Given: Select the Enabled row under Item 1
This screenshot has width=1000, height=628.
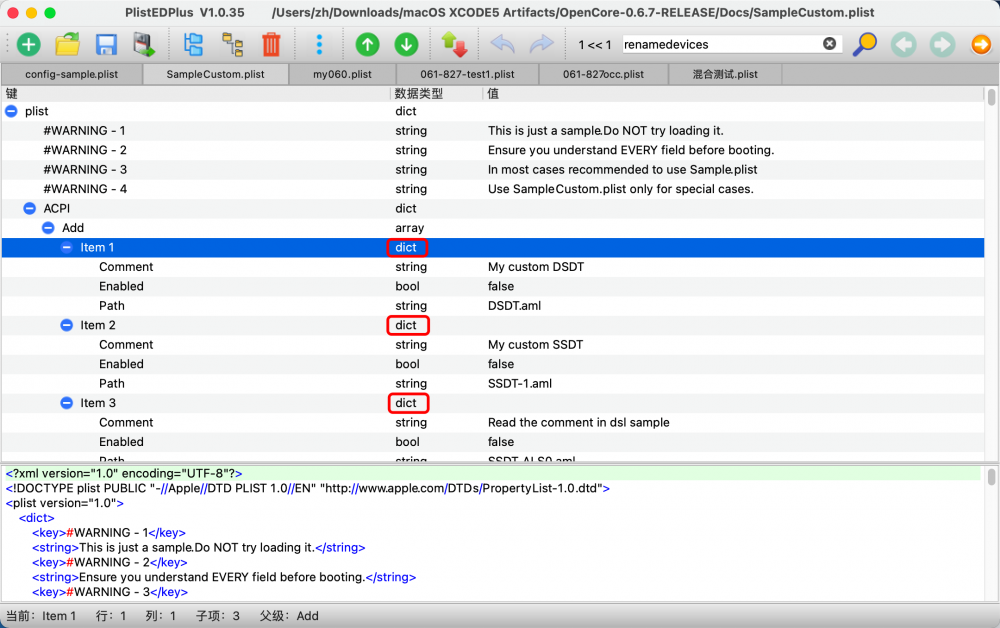Looking at the screenshot, I should click(x=492, y=286).
